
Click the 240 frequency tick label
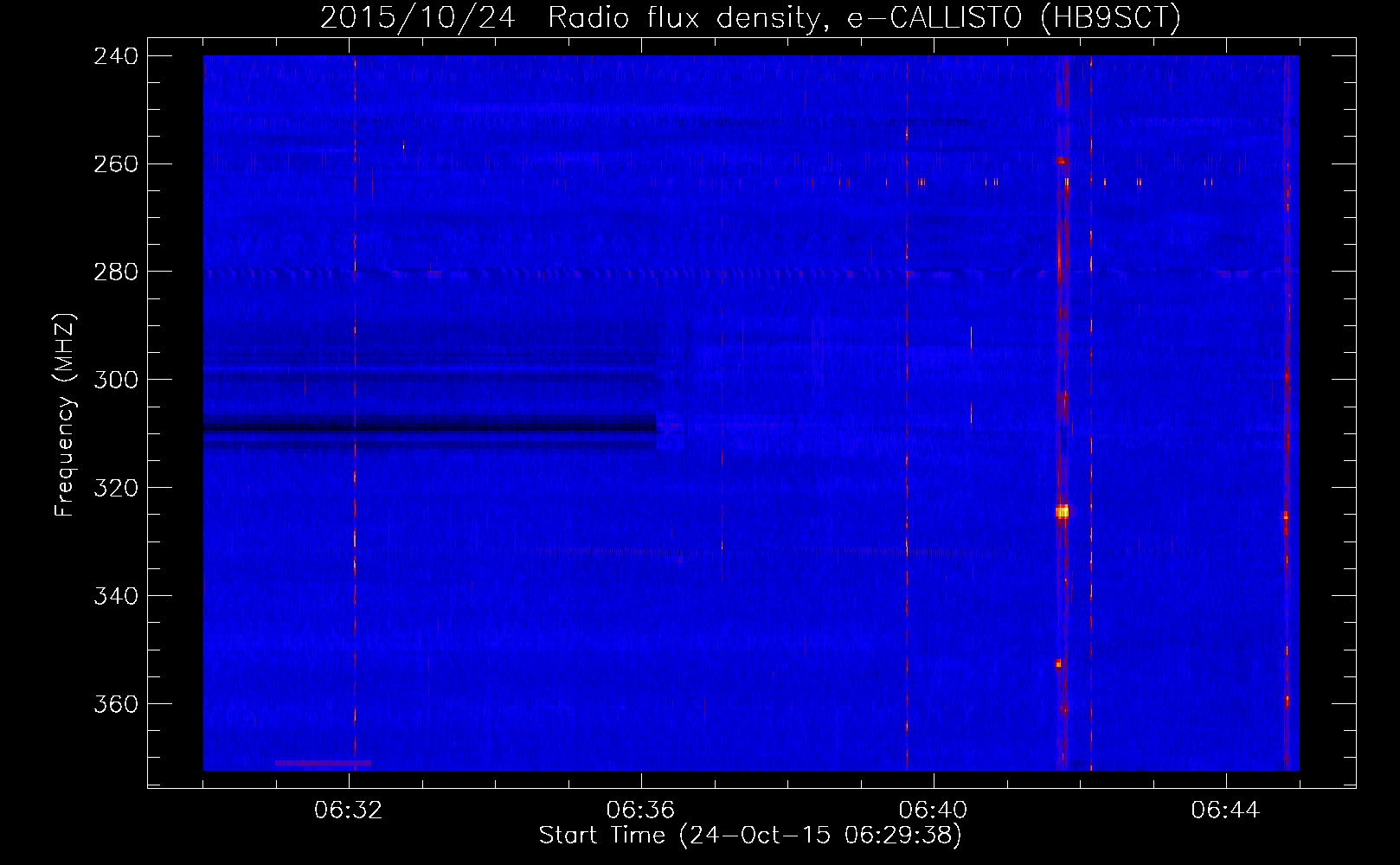pos(116,56)
